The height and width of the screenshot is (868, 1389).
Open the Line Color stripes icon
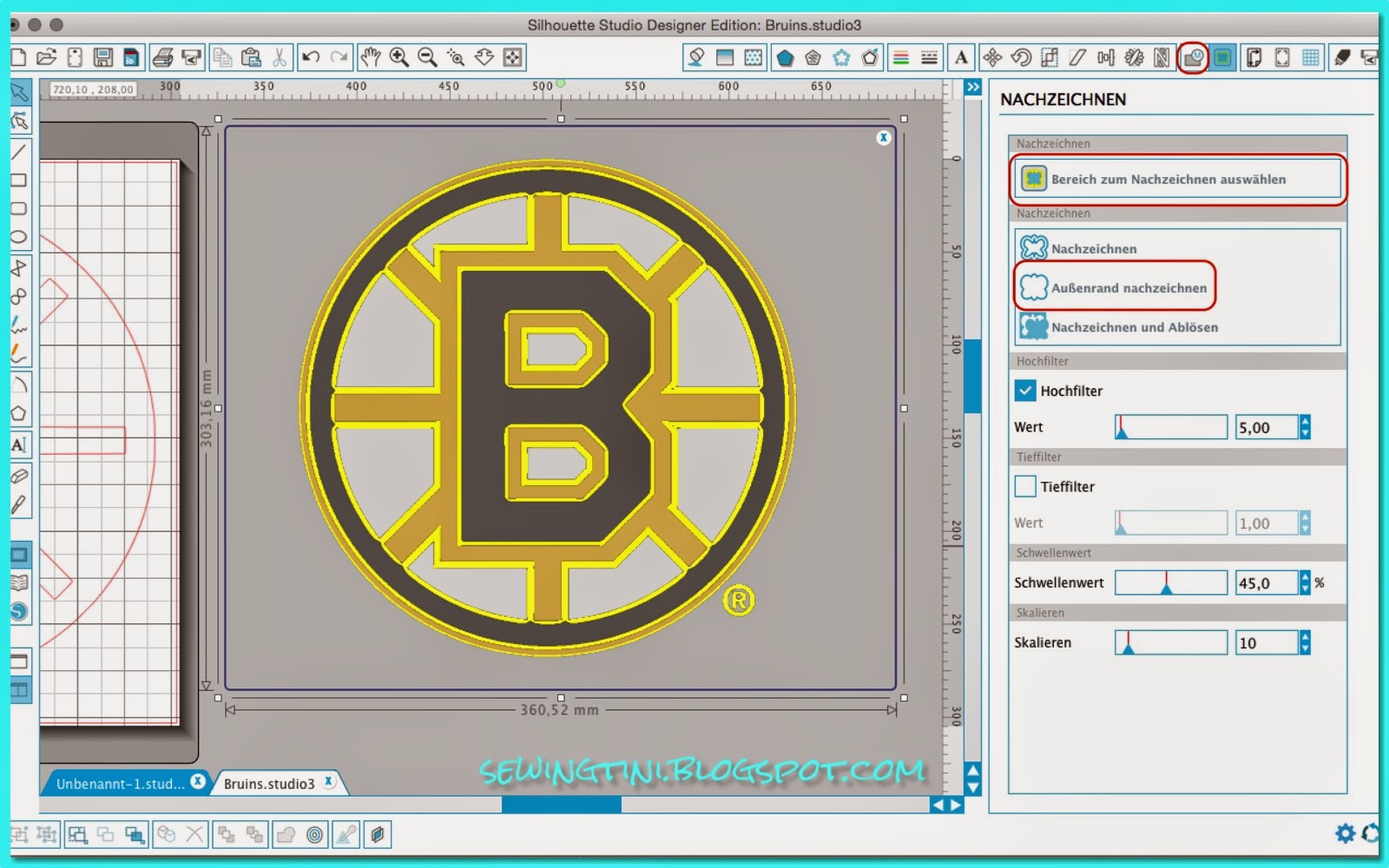click(x=901, y=57)
